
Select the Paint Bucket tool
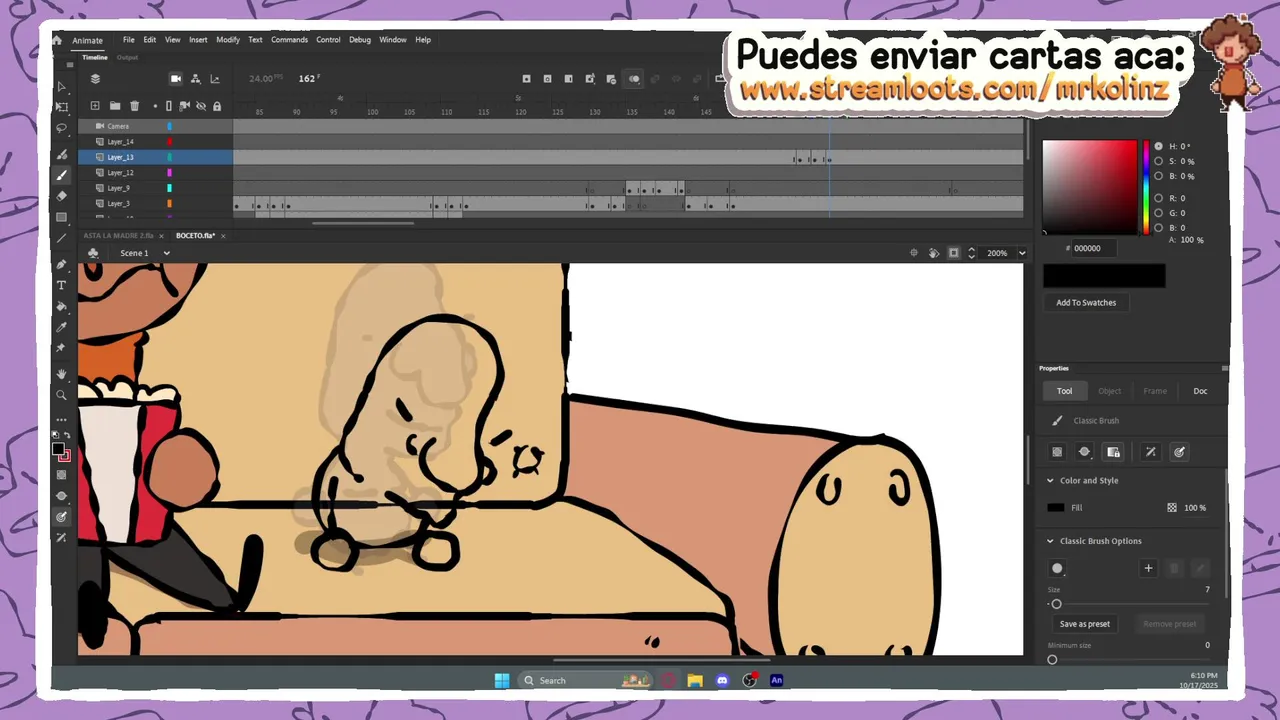tap(61, 306)
